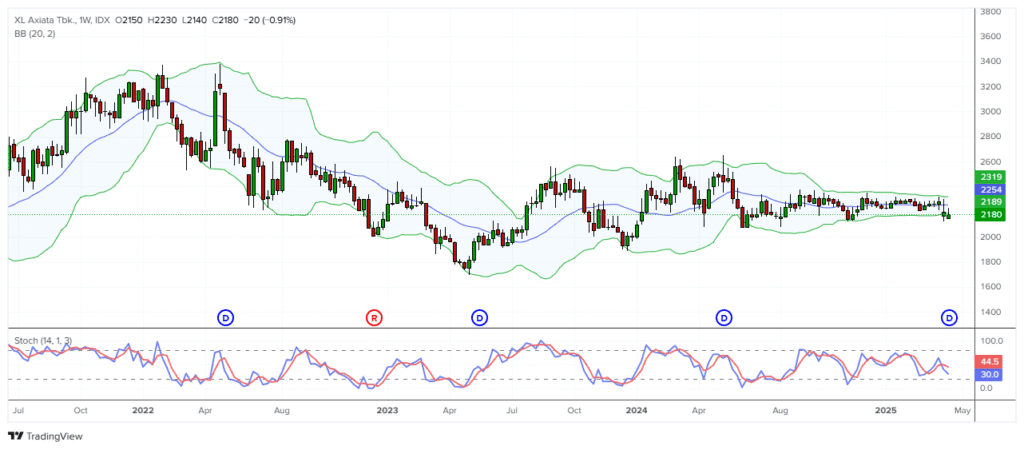Click the 2023 label on time axis
Screen dimensions: 1024x450
pyautogui.click(x=387, y=411)
